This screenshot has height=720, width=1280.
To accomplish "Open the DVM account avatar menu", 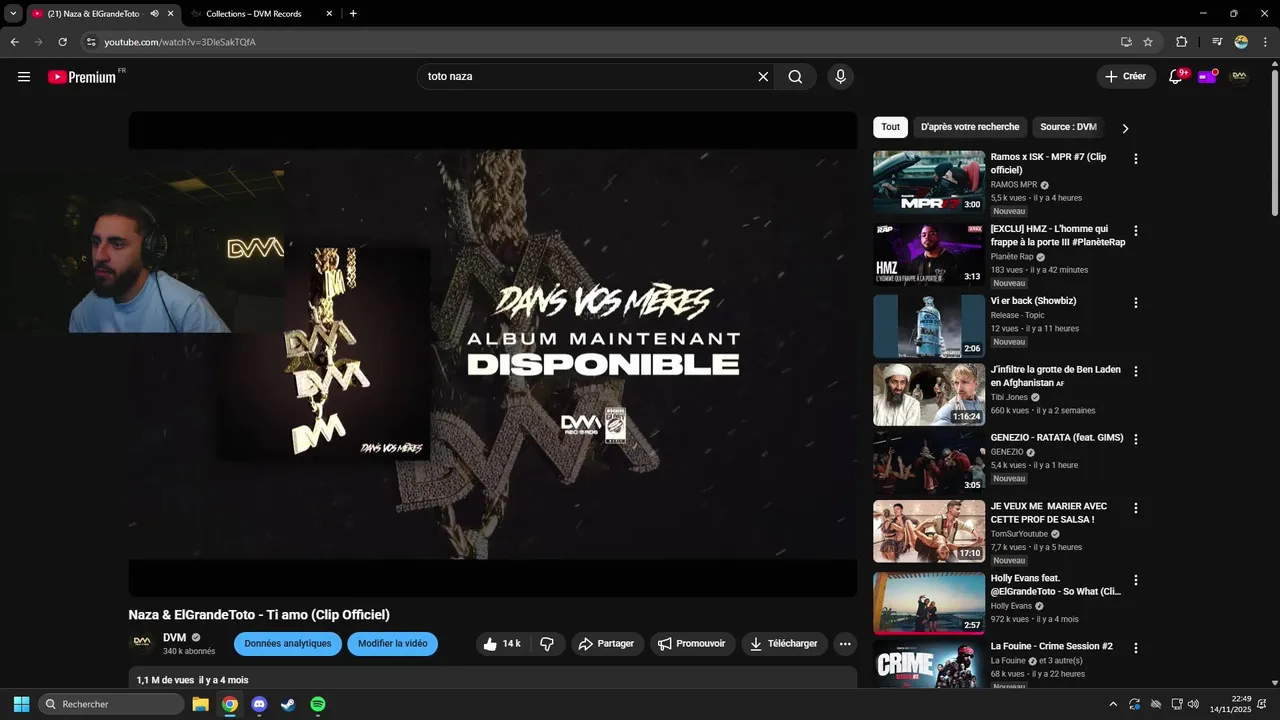I will pos(1239,77).
